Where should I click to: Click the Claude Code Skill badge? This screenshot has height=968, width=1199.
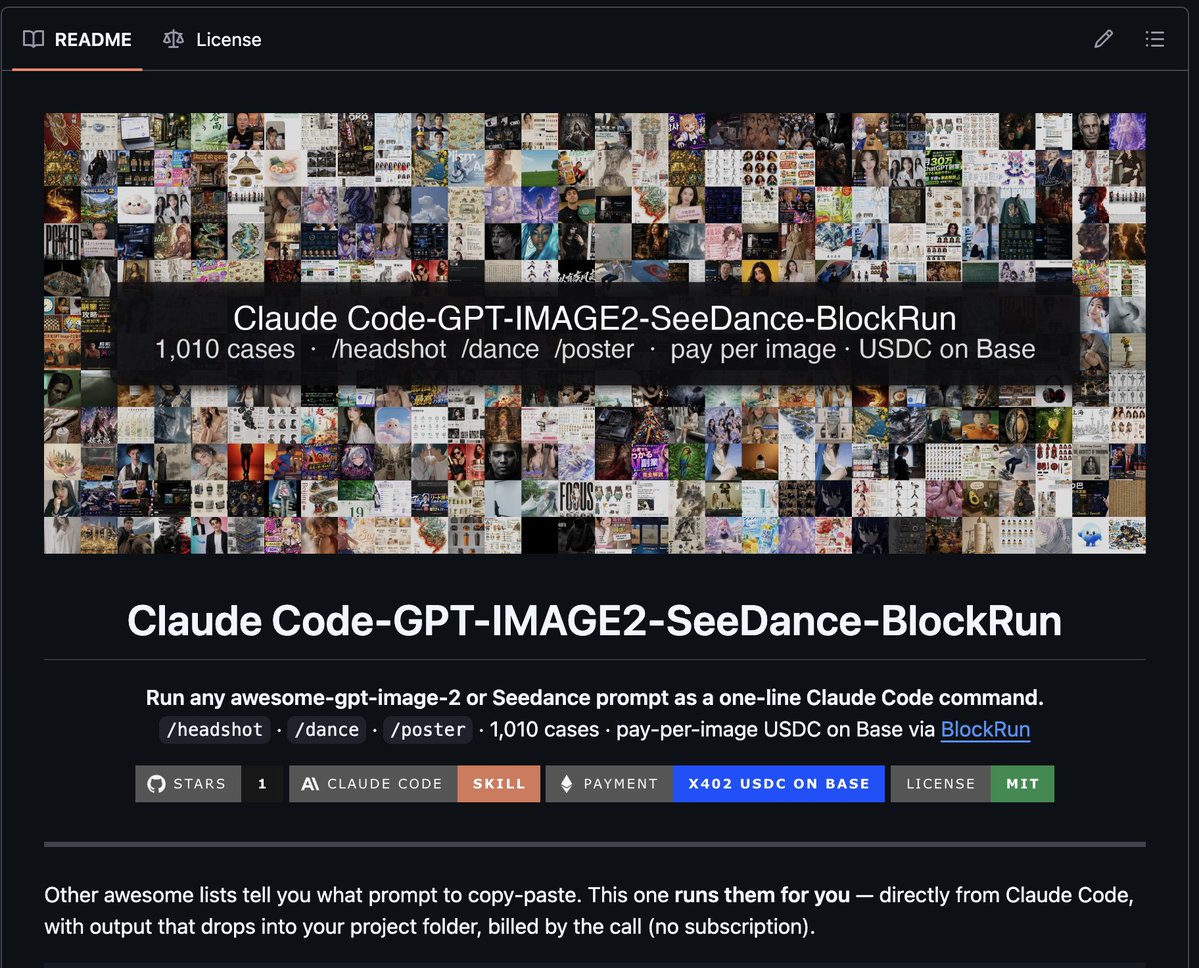click(414, 784)
